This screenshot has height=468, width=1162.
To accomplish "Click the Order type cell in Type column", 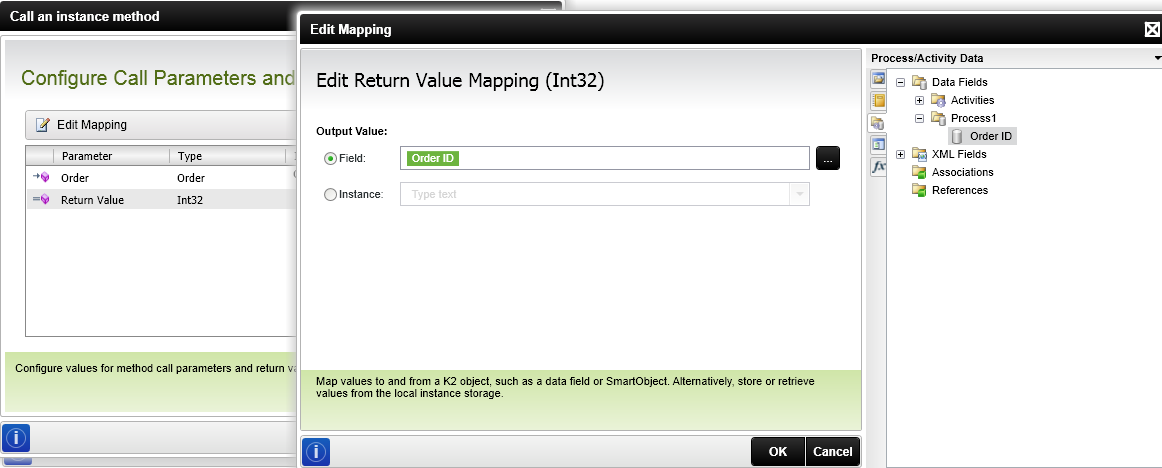I will point(191,178).
